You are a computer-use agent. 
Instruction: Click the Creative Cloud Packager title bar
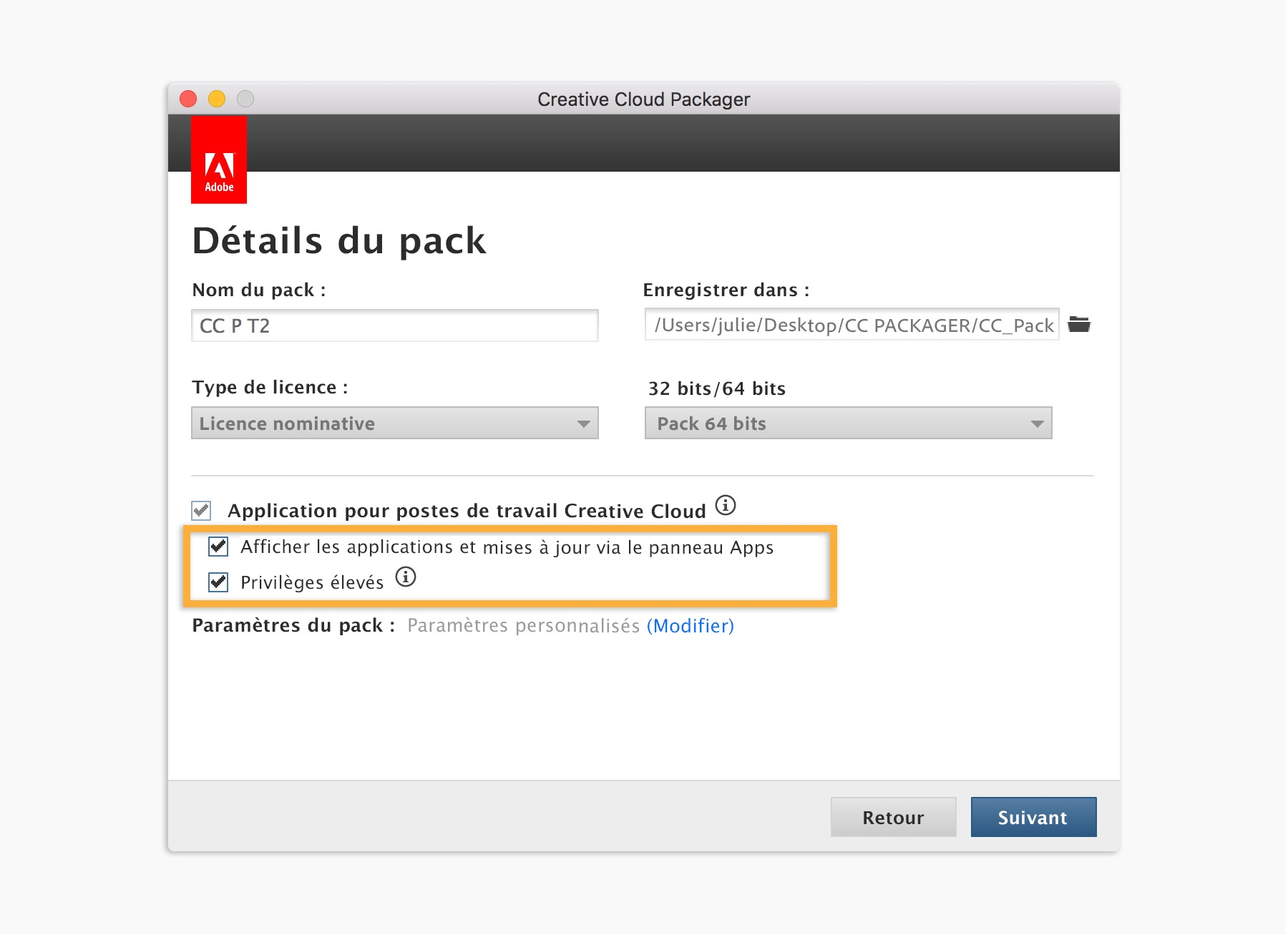(643, 99)
